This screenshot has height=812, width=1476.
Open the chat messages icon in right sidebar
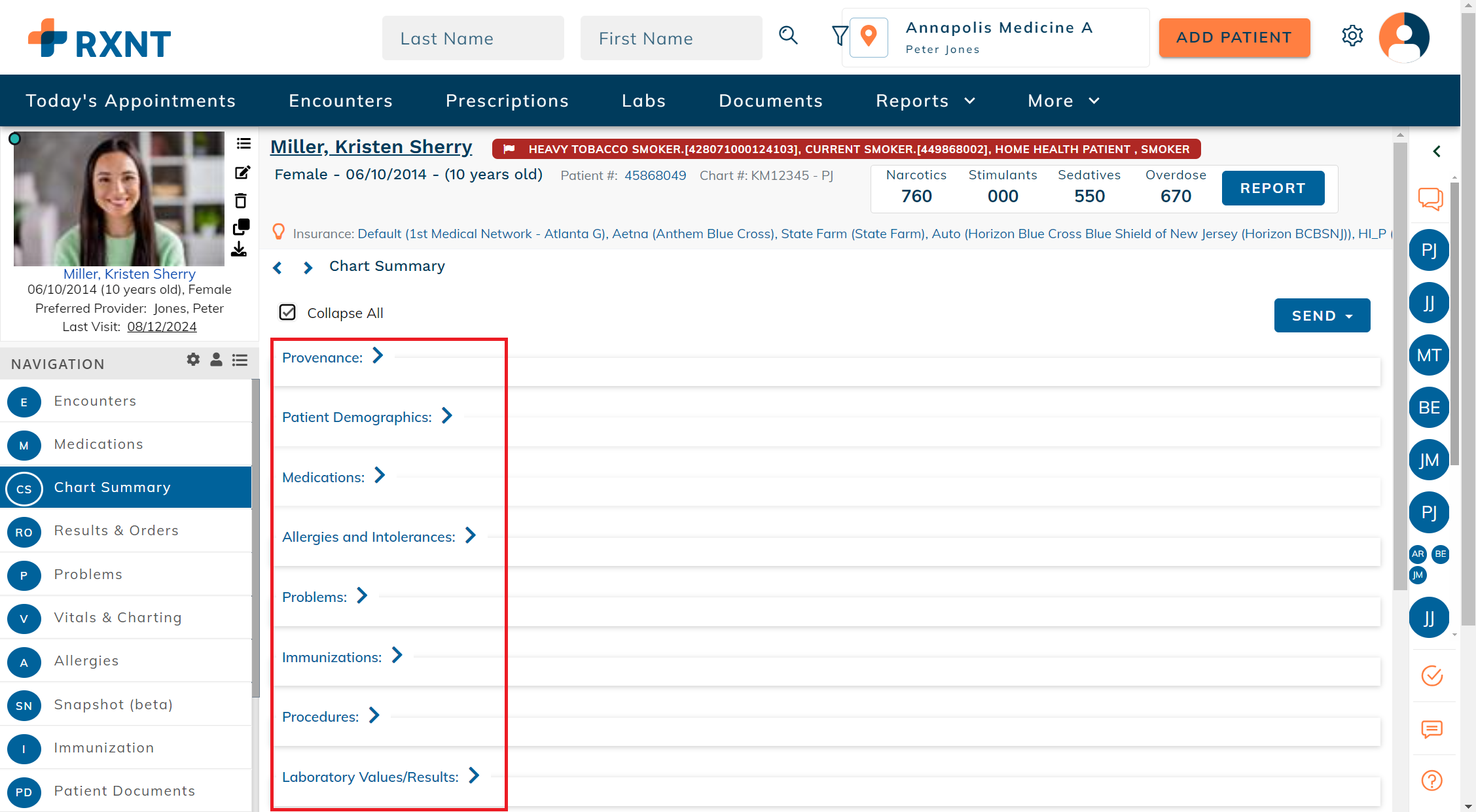click(1430, 199)
